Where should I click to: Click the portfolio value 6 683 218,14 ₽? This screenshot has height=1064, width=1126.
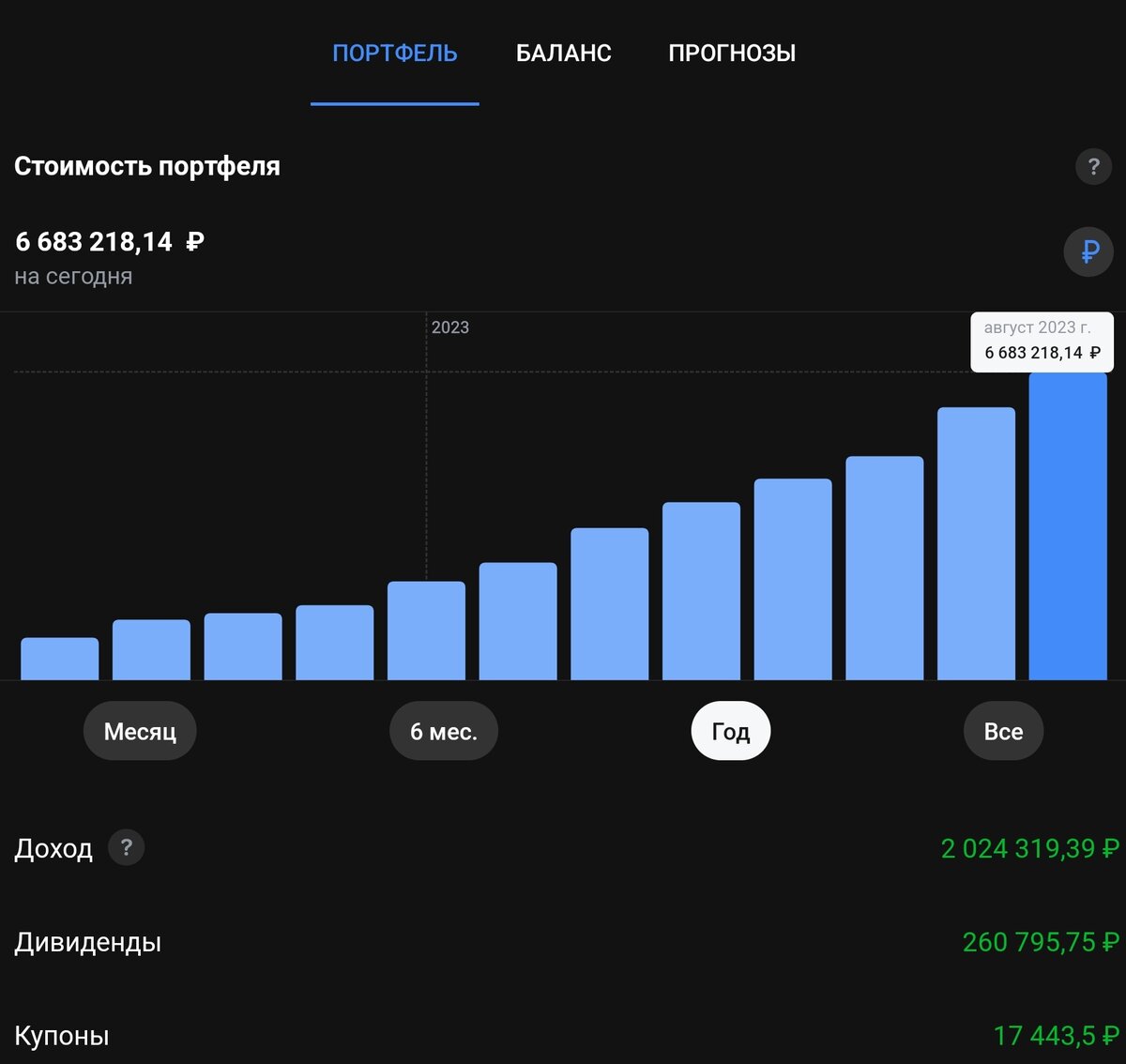point(110,242)
